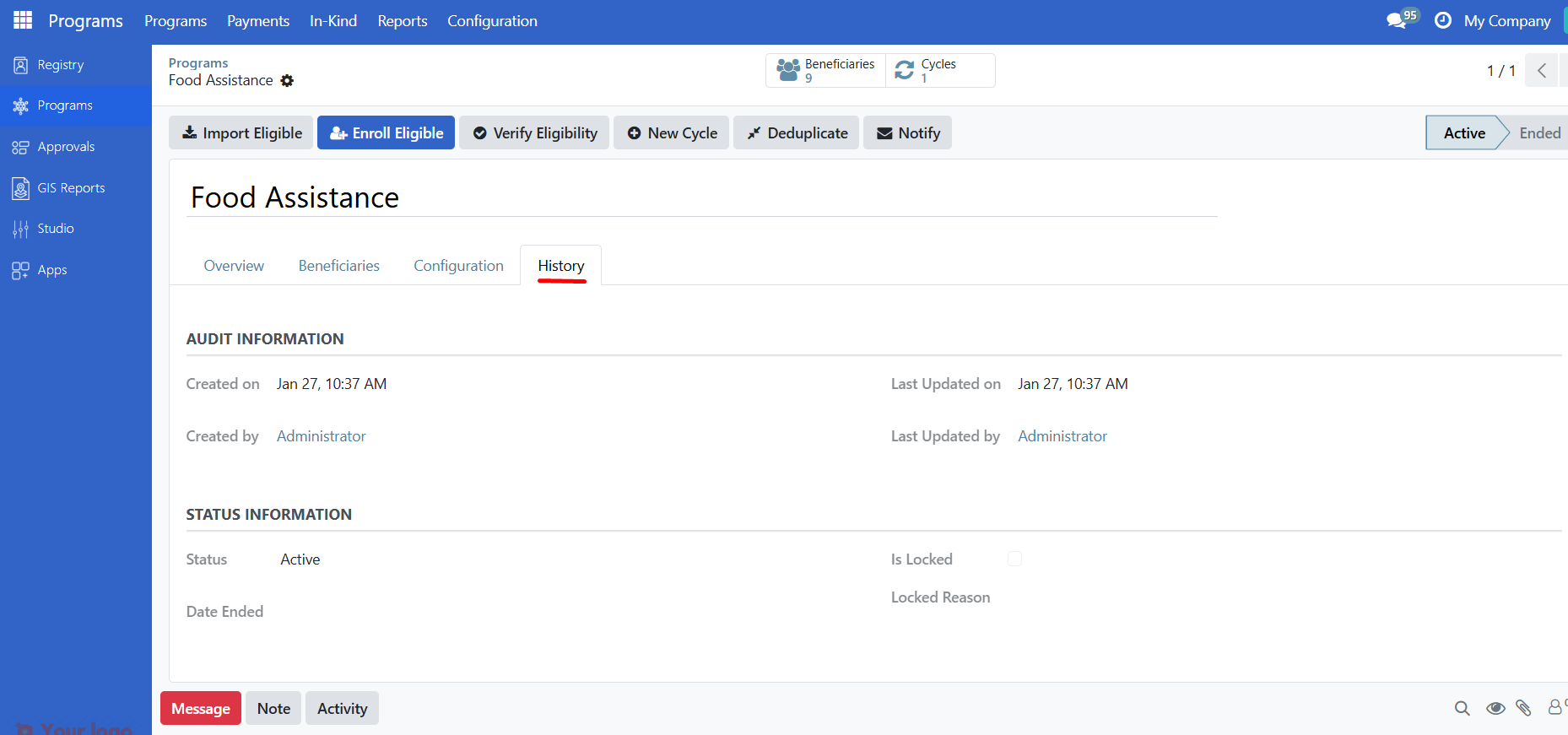
Task: Open the conversations icon with 95 badge
Action: tap(1398, 20)
